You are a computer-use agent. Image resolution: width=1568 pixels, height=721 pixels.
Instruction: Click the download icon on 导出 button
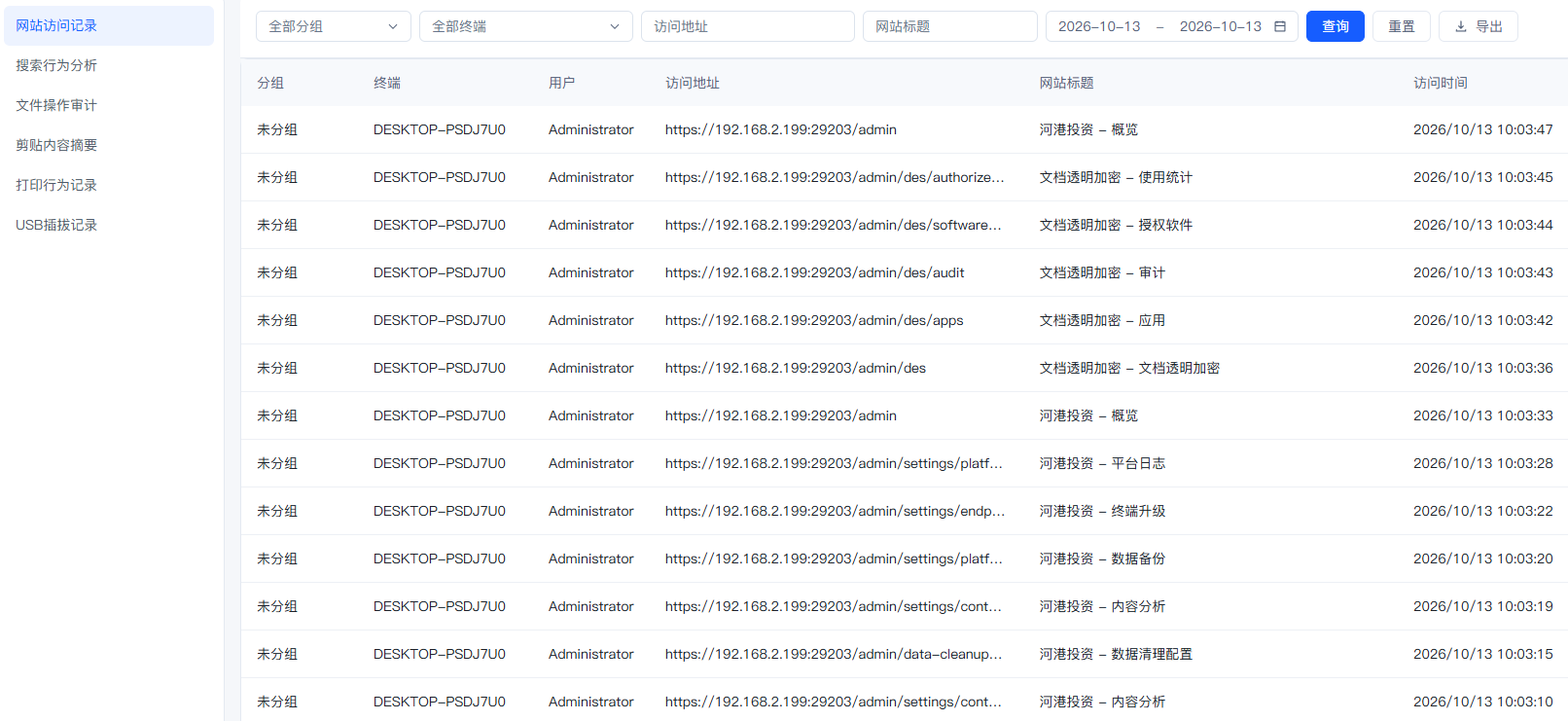pos(1460,26)
